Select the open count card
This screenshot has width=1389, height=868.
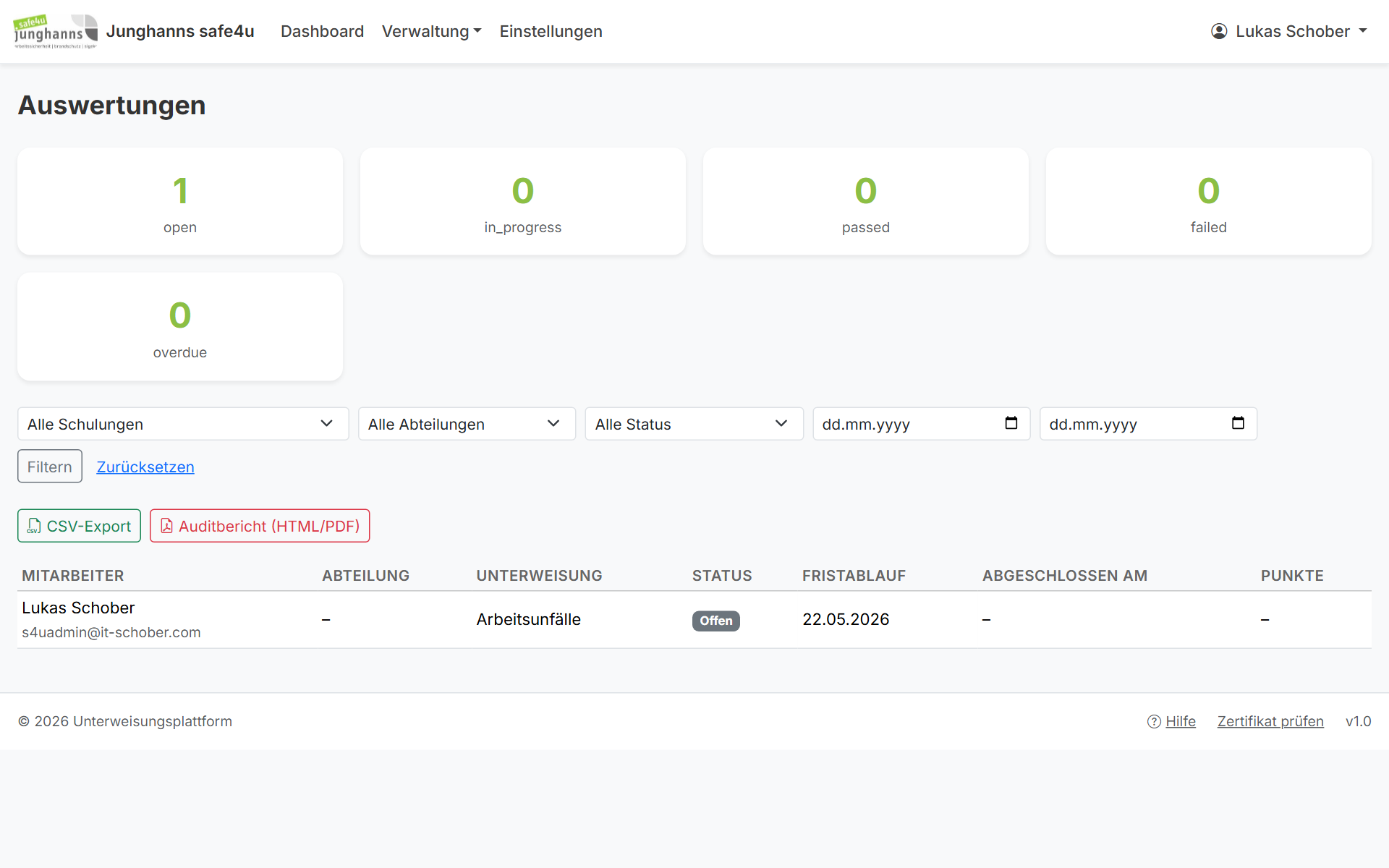(180, 201)
